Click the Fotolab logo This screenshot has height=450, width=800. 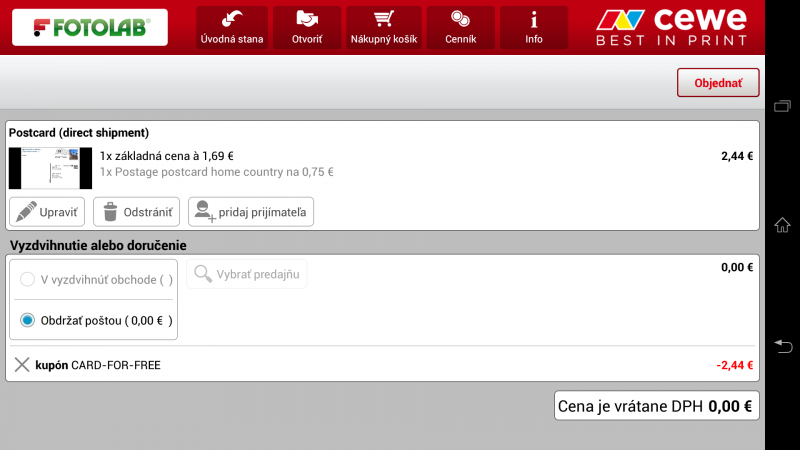click(90, 27)
